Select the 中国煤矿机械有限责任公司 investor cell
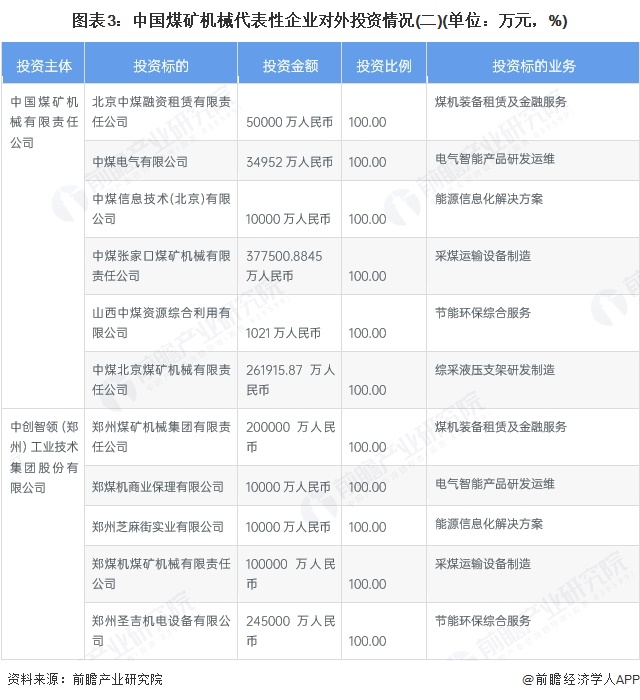 coord(44,121)
